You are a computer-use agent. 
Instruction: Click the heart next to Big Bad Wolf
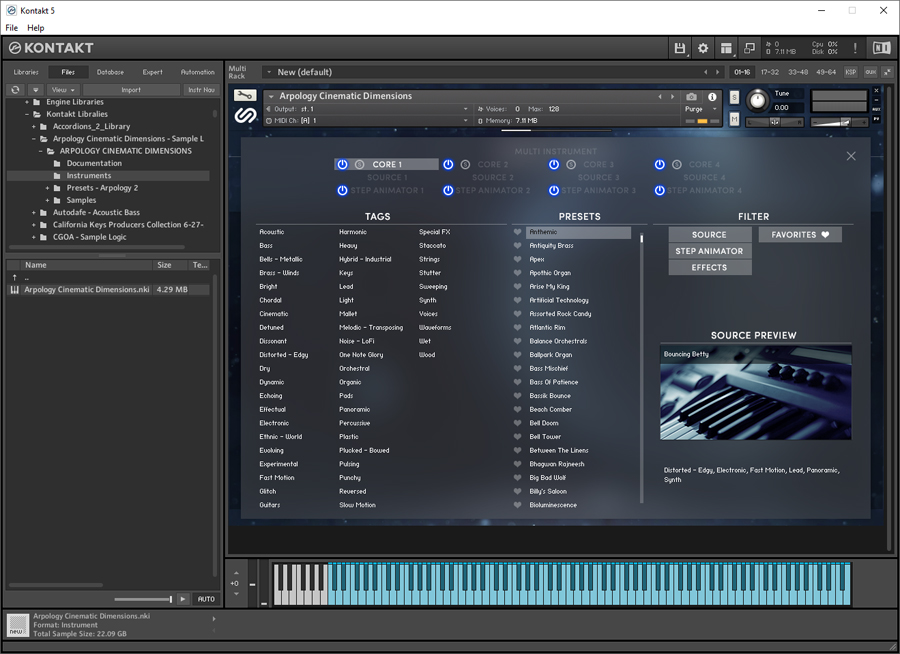(517, 478)
